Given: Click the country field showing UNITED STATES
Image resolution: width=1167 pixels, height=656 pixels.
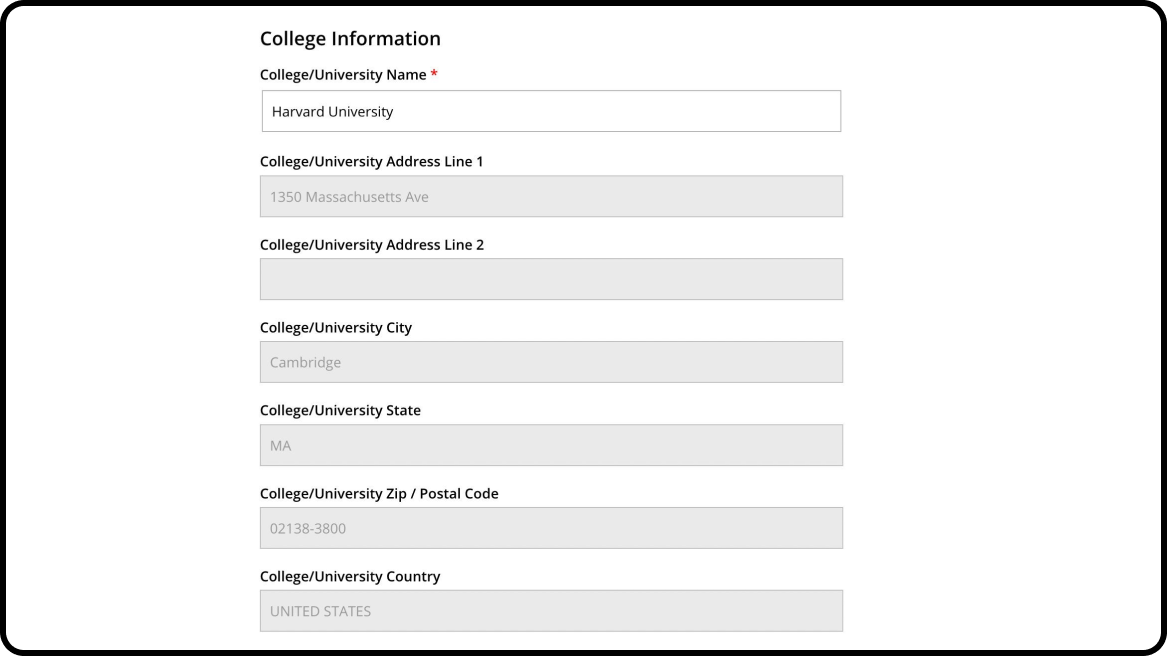Looking at the screenshot, I should [x=550, y=610].
